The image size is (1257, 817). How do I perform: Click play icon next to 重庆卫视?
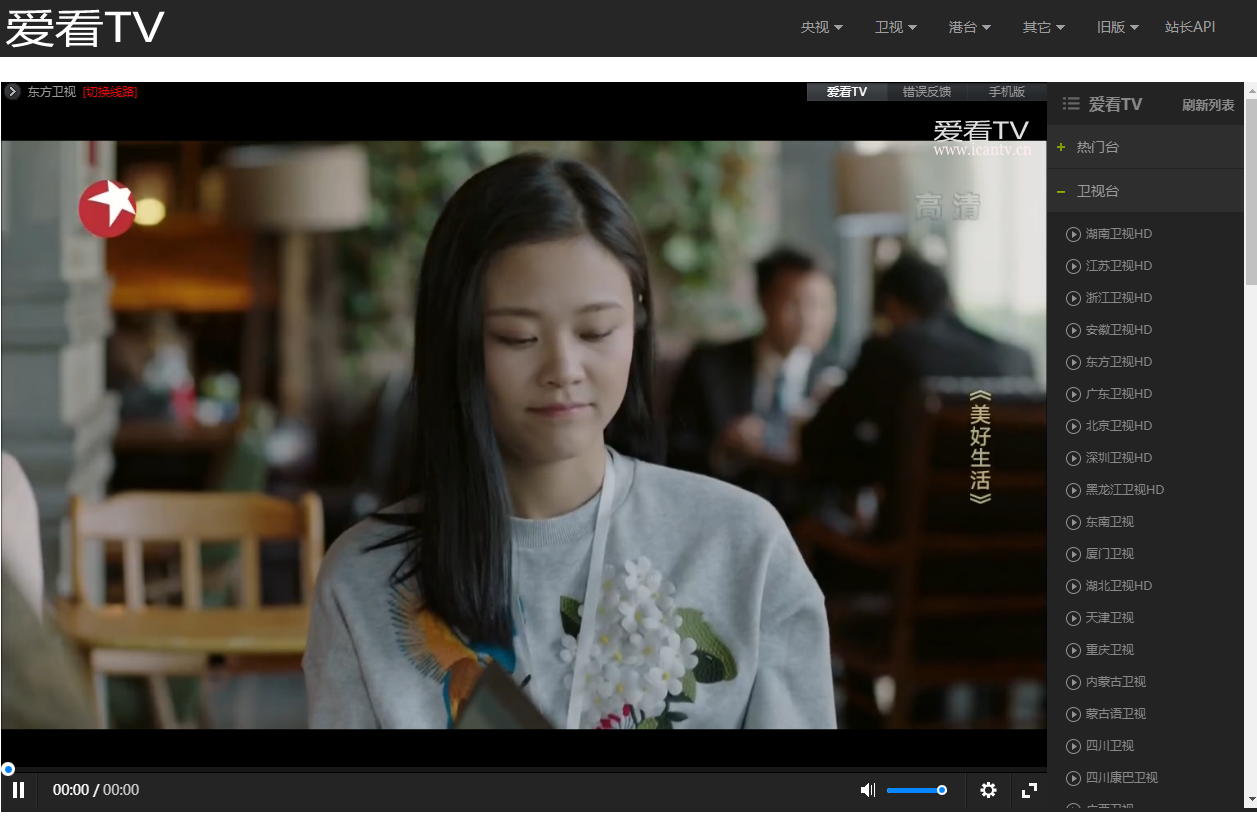tap(1073, 650)
